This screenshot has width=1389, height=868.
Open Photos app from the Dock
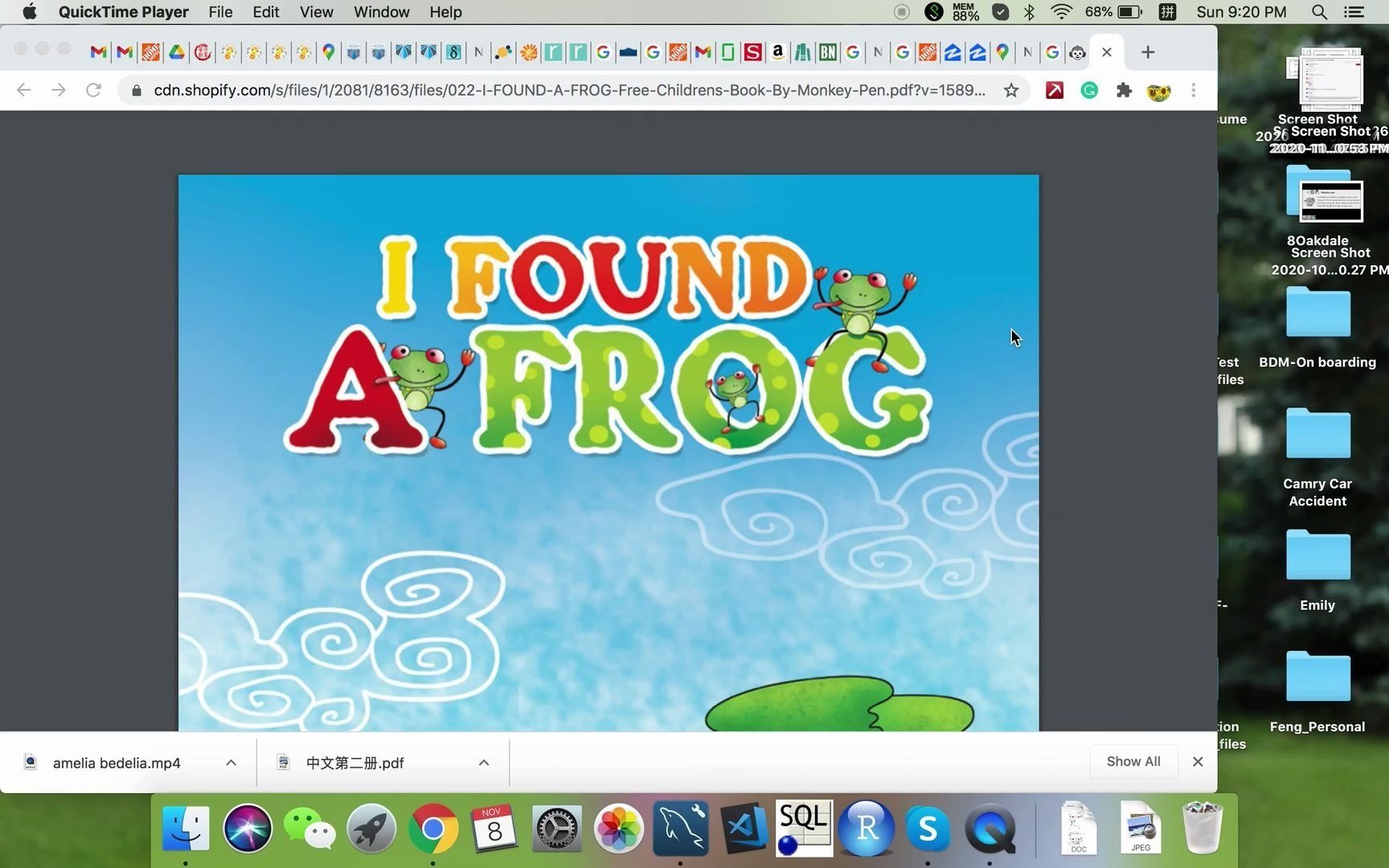pyautogui.click(x=618, y=828)
